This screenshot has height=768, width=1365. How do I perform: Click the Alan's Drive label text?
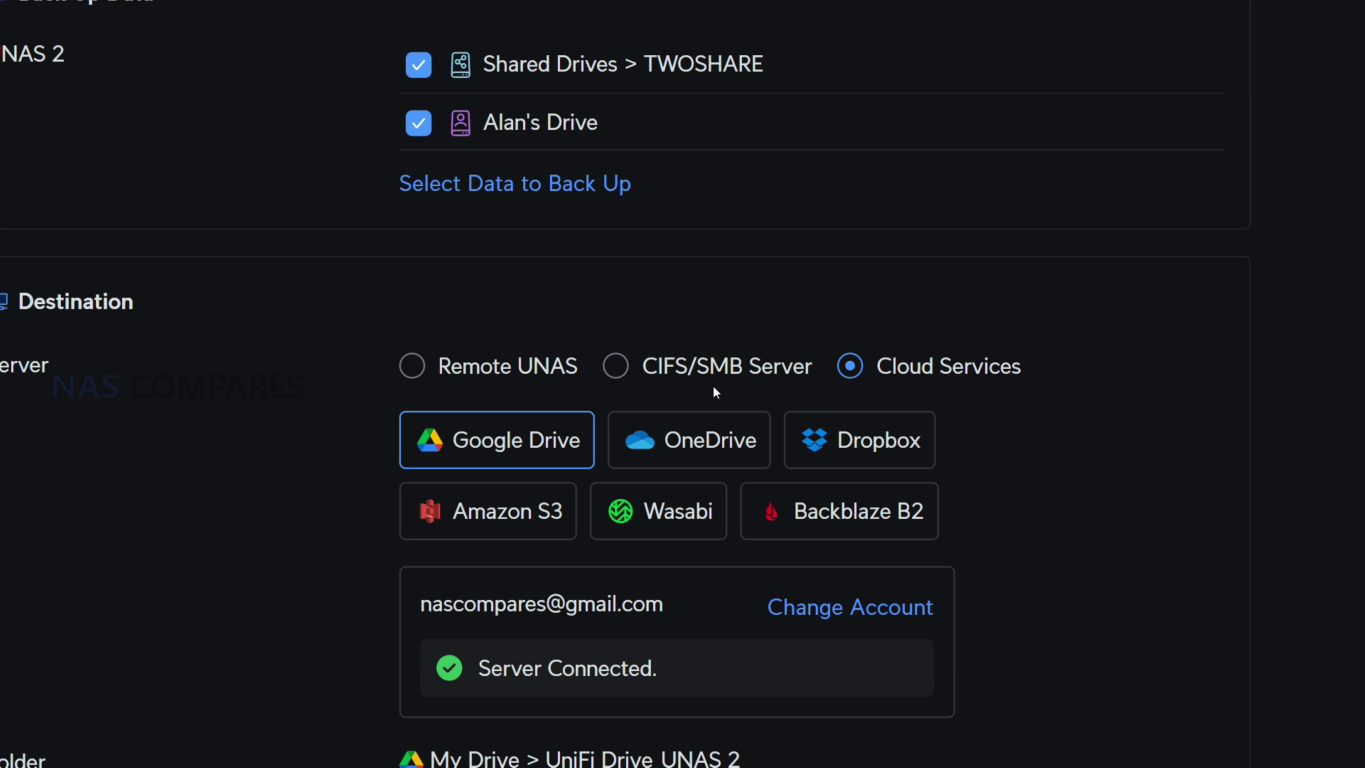pyautogui.click(x=540, y=122)
